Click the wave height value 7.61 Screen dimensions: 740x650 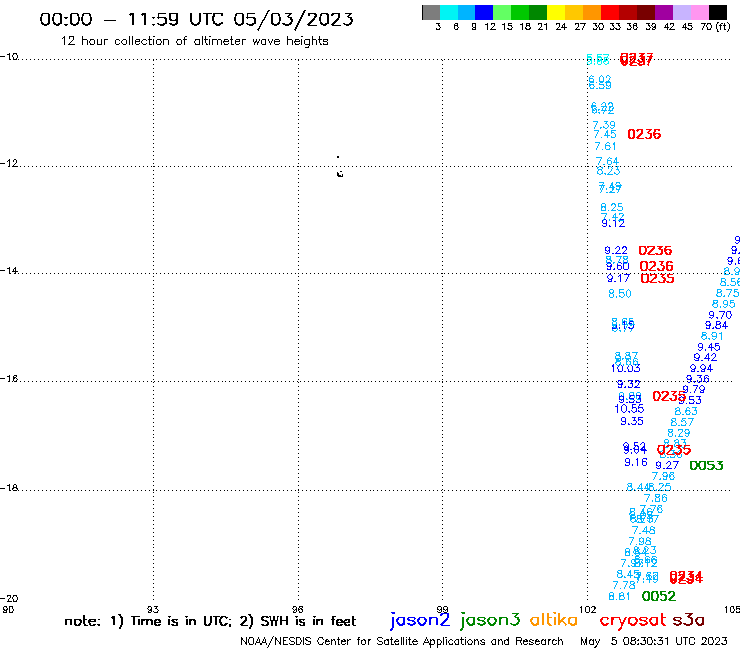point(605,146)
